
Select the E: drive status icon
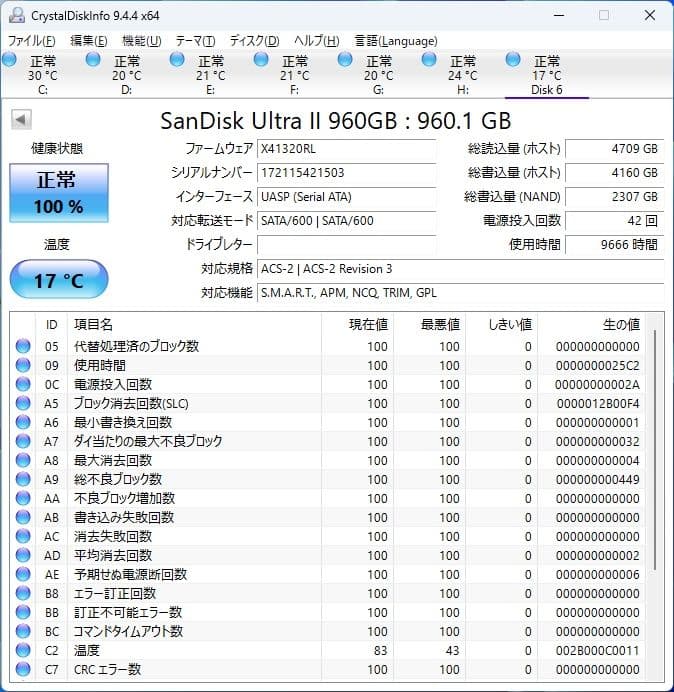click(177, 60)
